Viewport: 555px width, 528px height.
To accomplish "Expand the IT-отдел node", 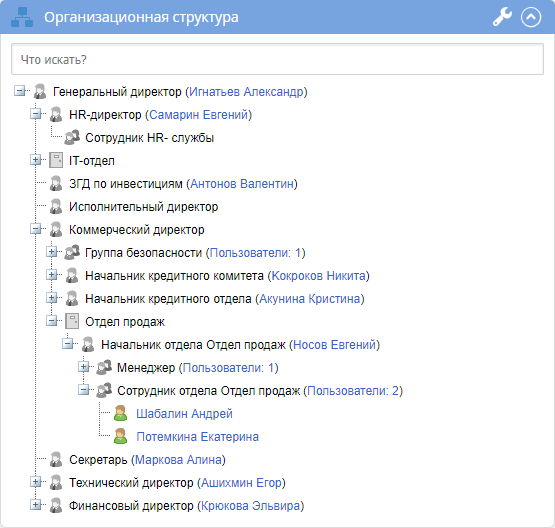I will click(x=35, y=160).
